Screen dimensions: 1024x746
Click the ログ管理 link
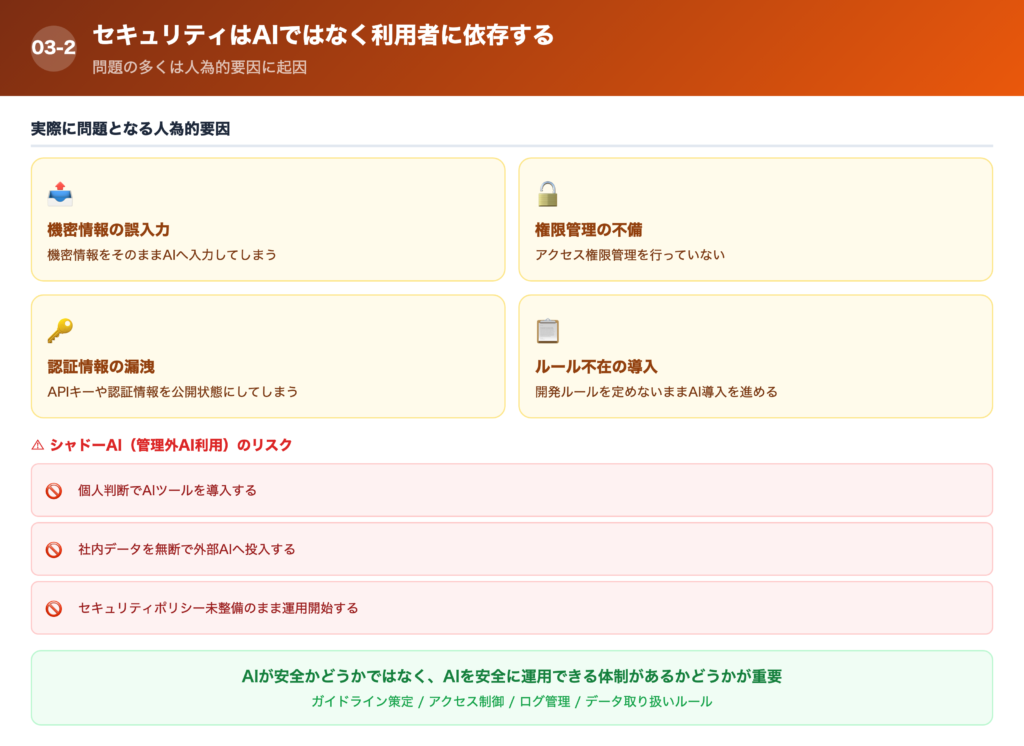pos(543,701)
